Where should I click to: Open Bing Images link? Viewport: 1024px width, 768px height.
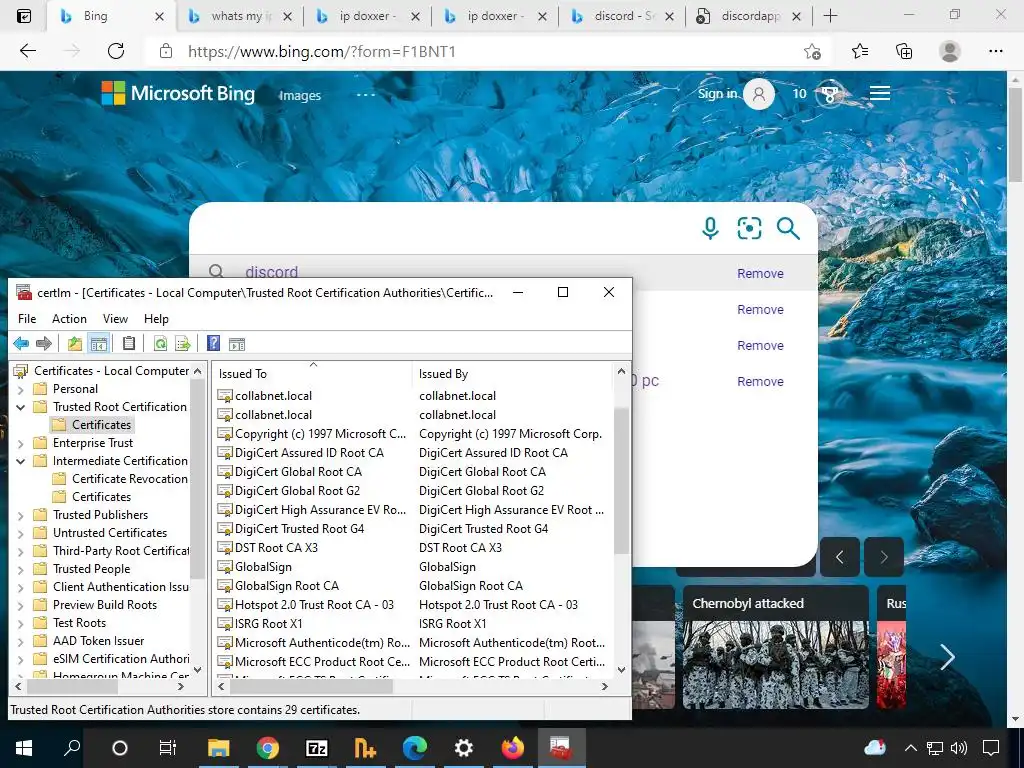click(x=300, y=95)
